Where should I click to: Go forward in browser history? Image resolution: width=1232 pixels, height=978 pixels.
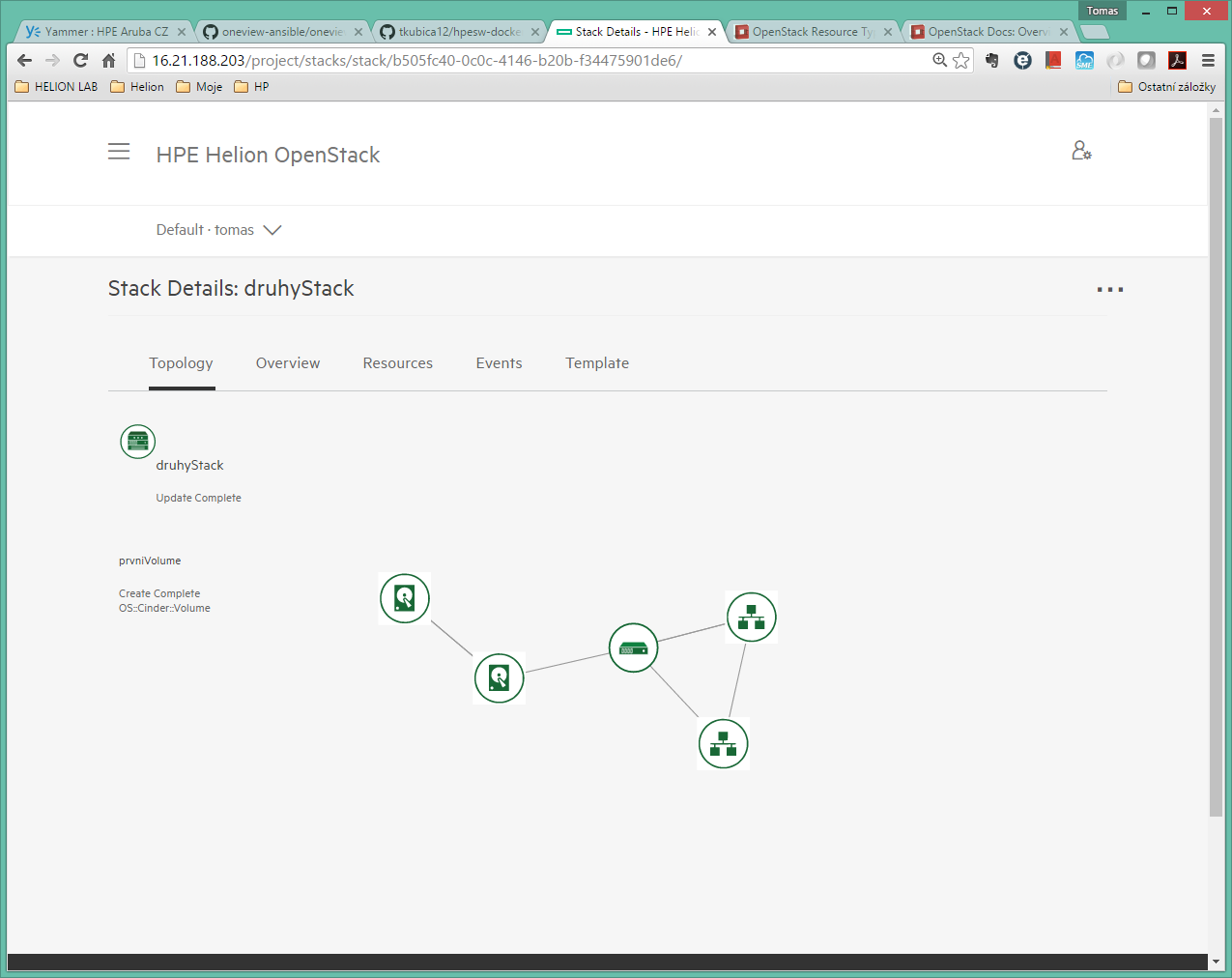[53, 60]
